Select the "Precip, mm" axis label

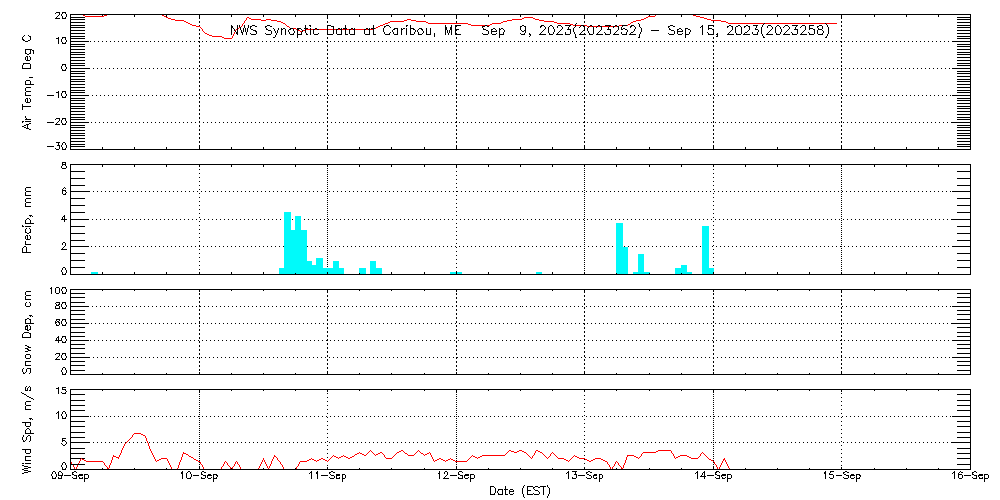[x=27, y=218]
